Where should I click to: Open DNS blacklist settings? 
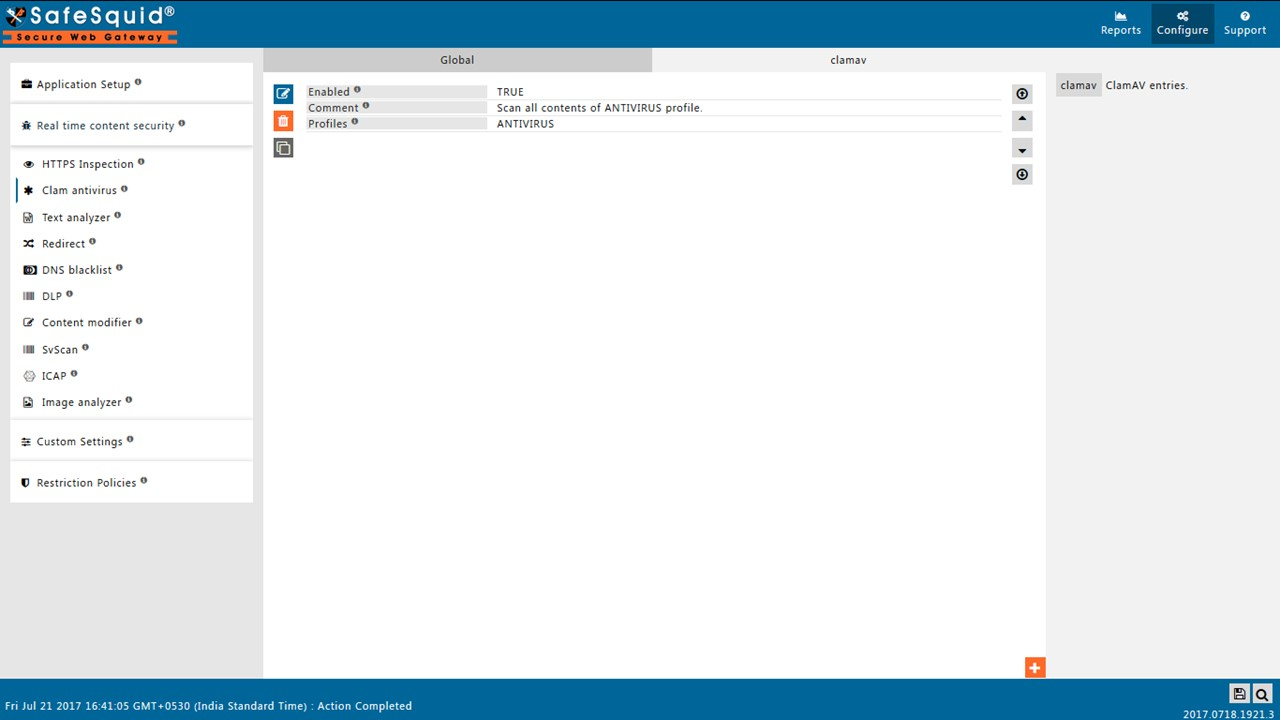tap(77, 270)
